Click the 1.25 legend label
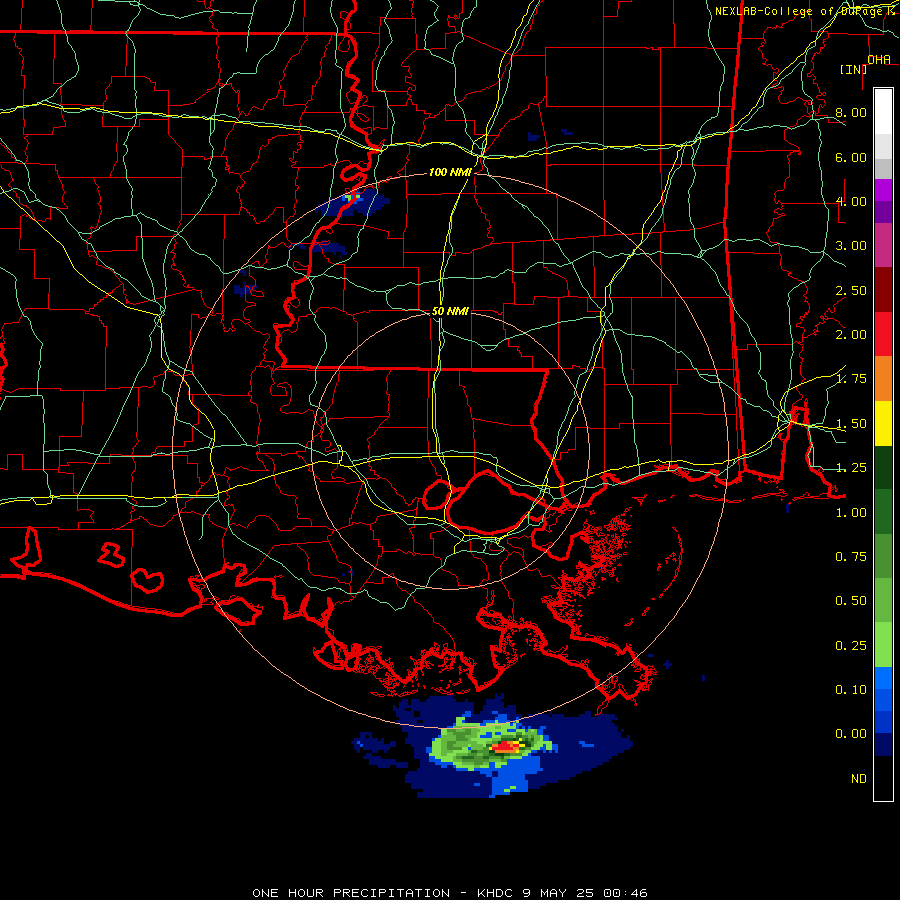900x900 pixels. coord(851,468)
